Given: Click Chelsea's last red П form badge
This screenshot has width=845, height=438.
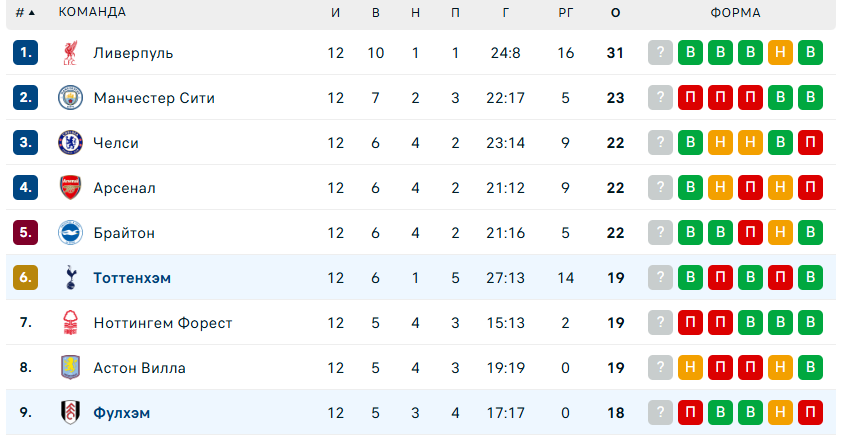Looking at the screenshot, I should tap(812, 143).
